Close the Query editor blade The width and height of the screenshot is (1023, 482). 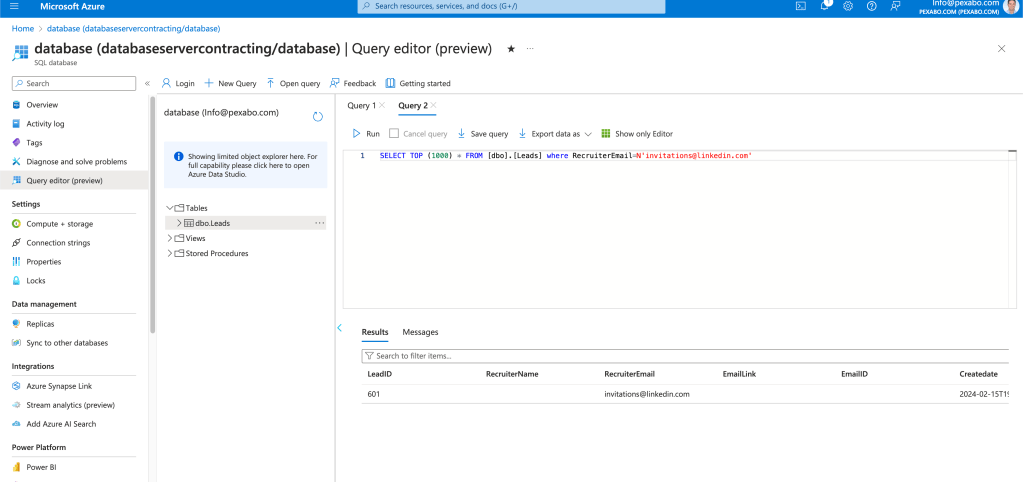pos(1001,49)
